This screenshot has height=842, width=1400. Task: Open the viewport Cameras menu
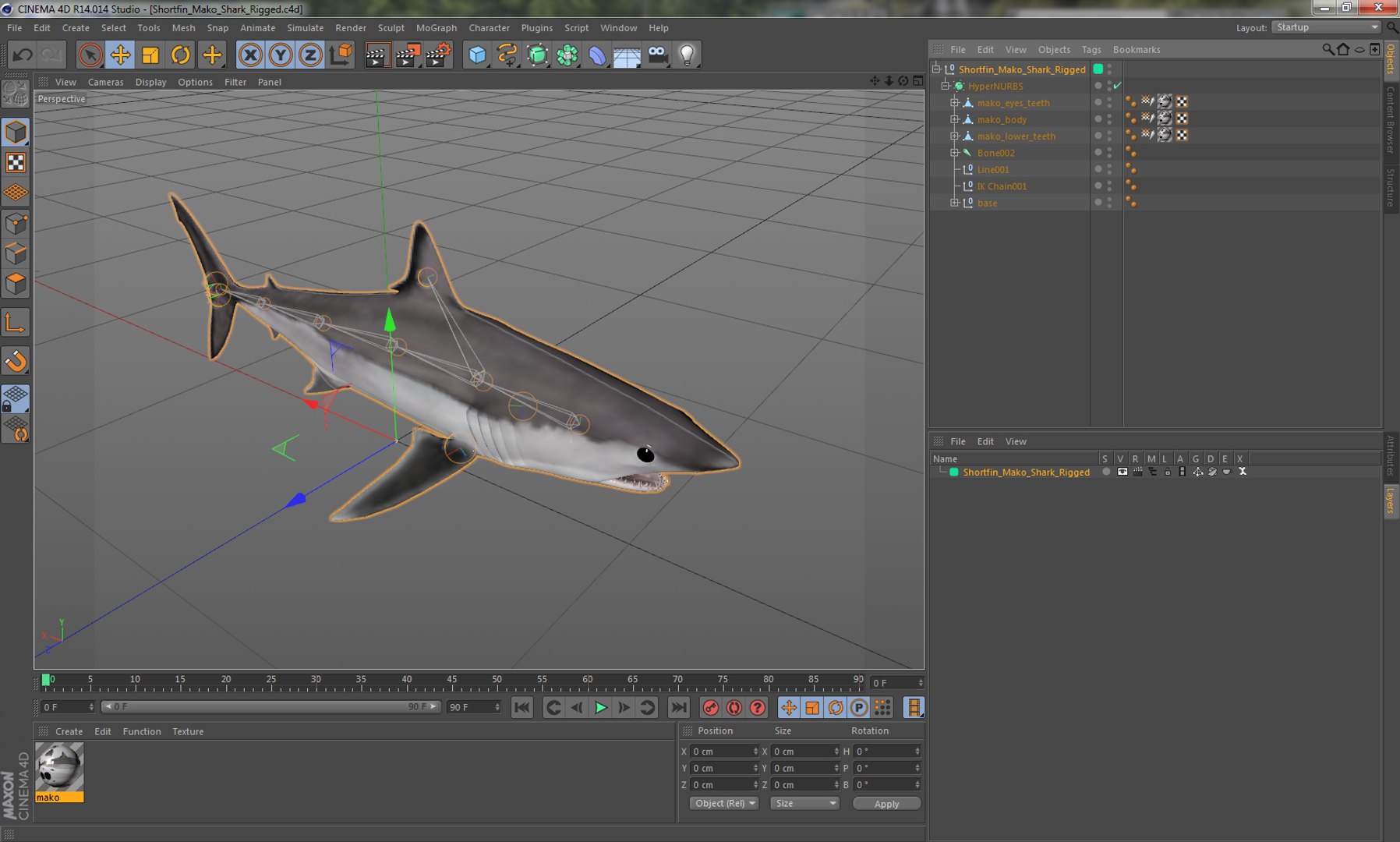(x=105, y=82)
